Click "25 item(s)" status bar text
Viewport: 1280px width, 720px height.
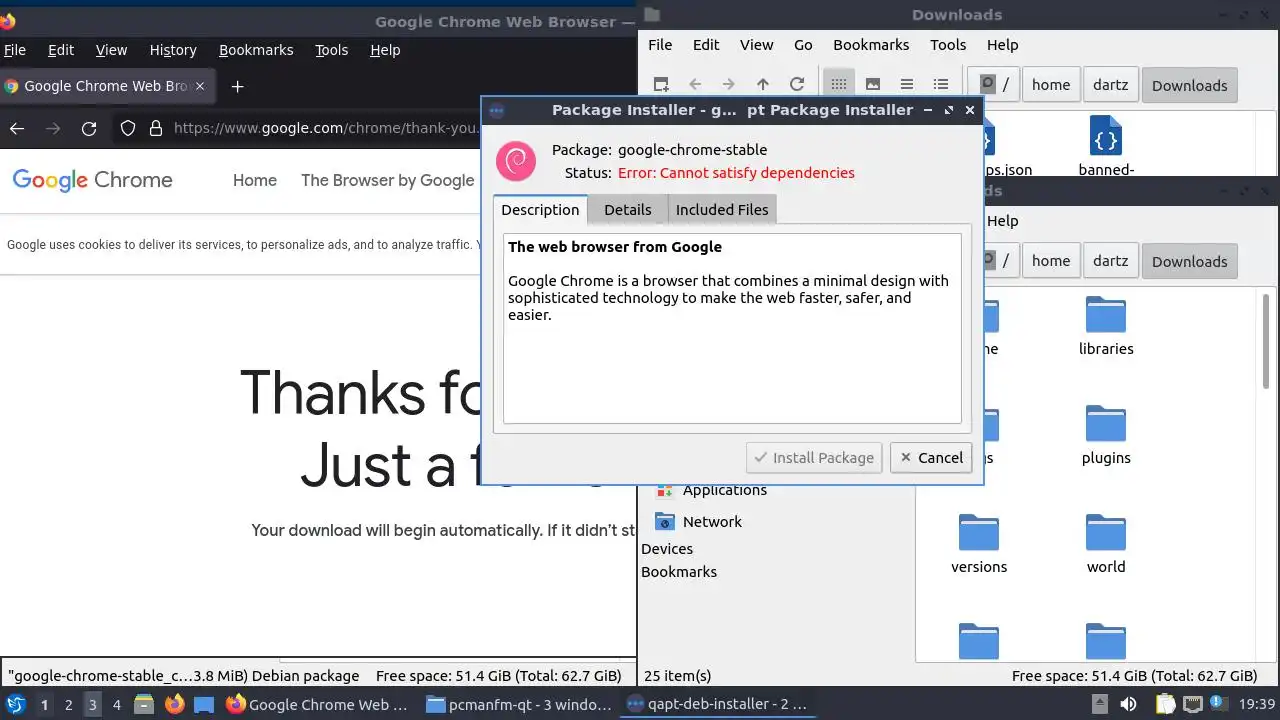coord(678,676)
